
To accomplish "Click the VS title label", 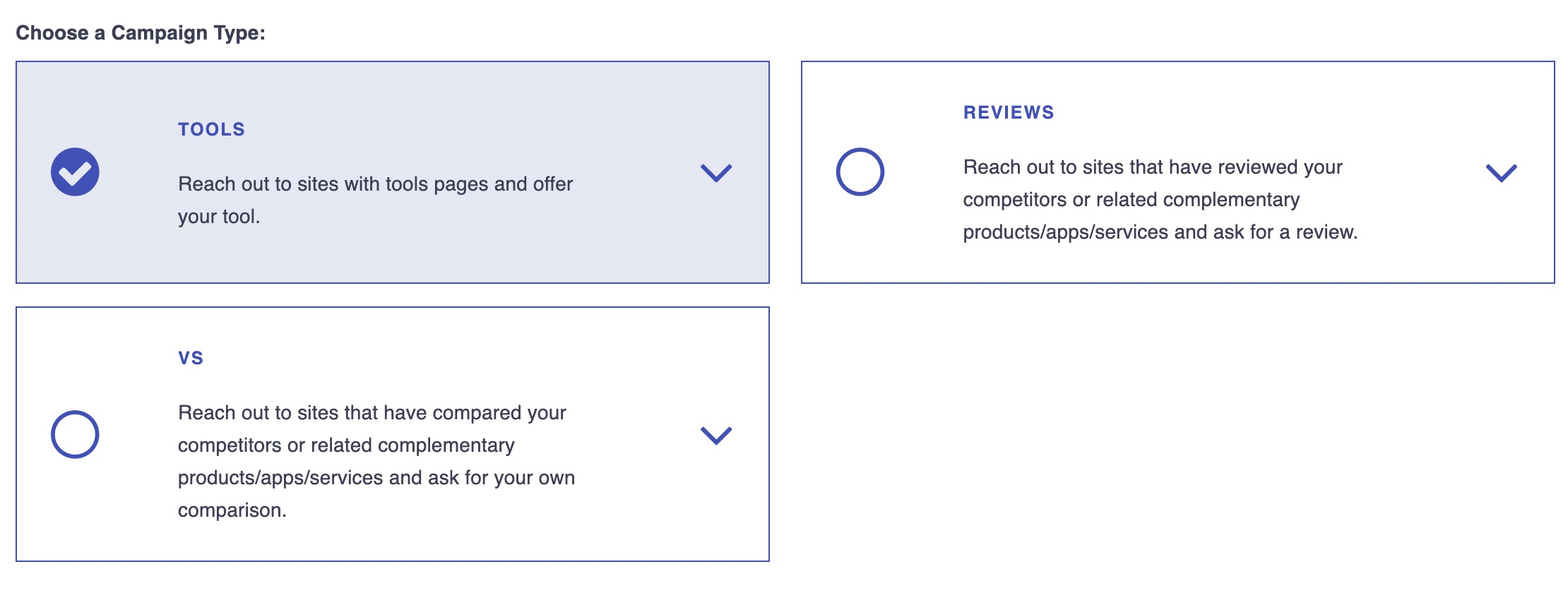I will click(x=191, y=358).
